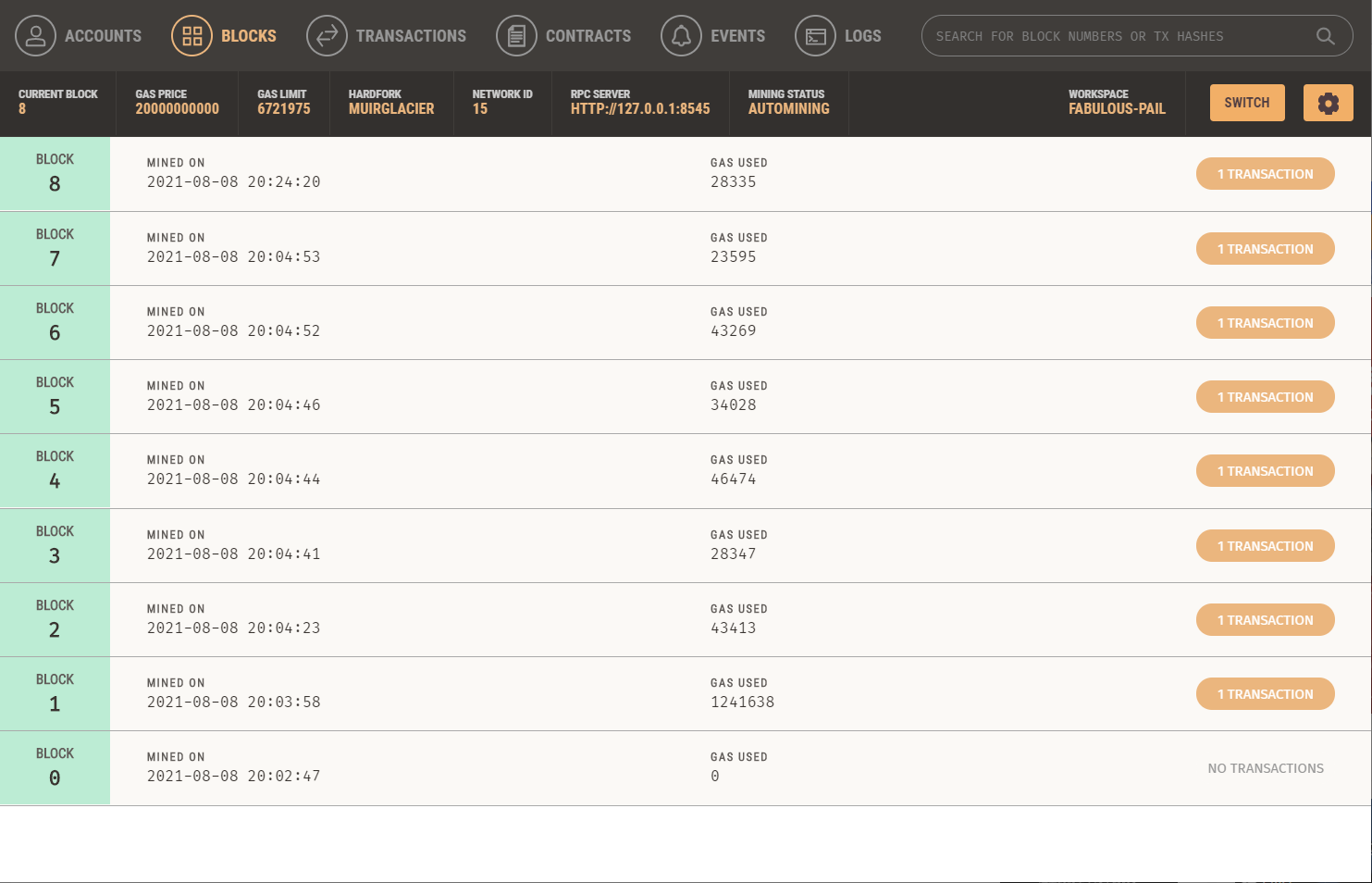The width and height of the screenshot is (1372, 883).
Task: Open the 1 transaction of block 7
Action: tap(1266, 249)
